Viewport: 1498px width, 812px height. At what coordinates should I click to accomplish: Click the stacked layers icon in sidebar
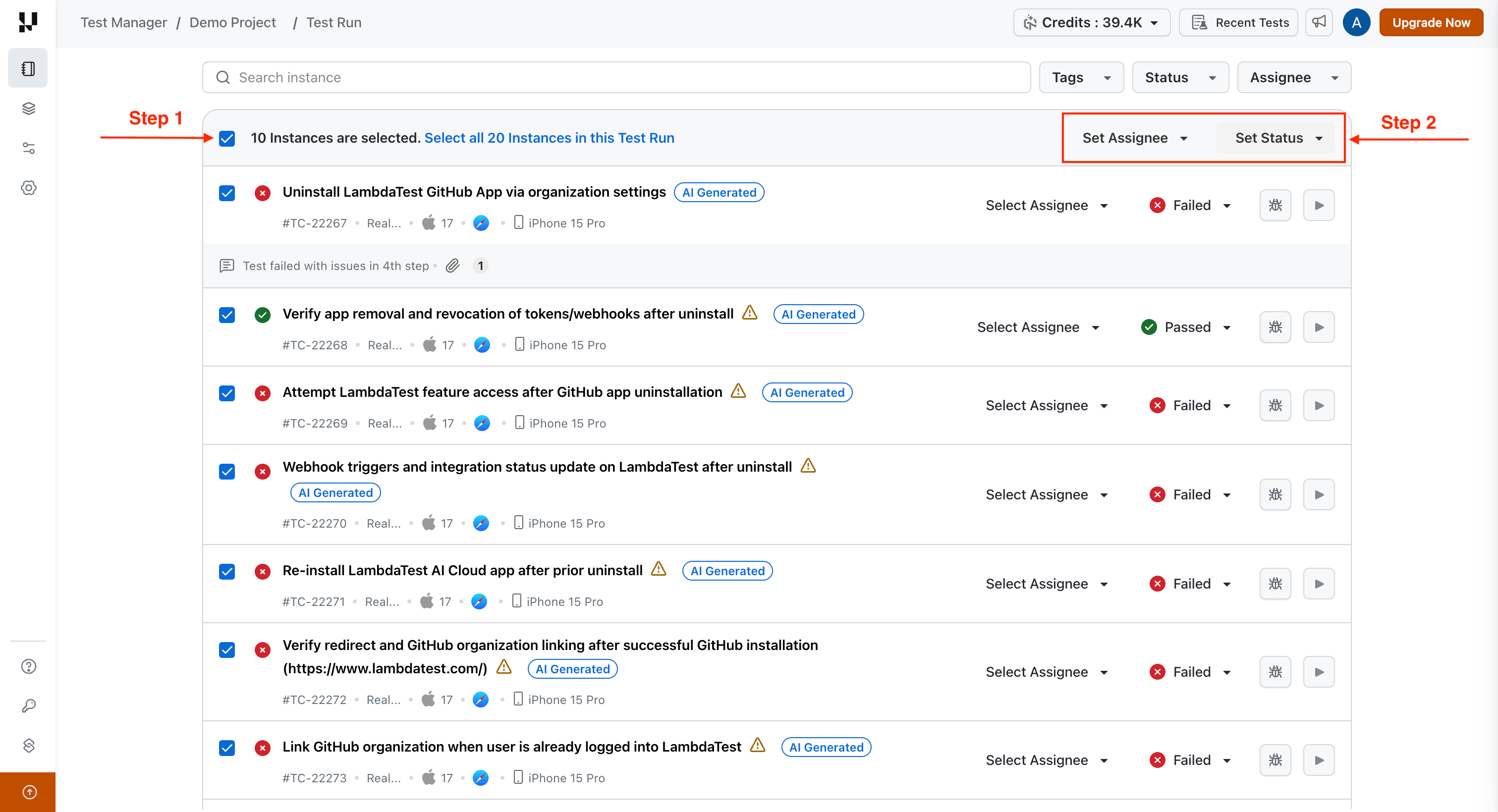pyautogui.click(x=28, y=108)
